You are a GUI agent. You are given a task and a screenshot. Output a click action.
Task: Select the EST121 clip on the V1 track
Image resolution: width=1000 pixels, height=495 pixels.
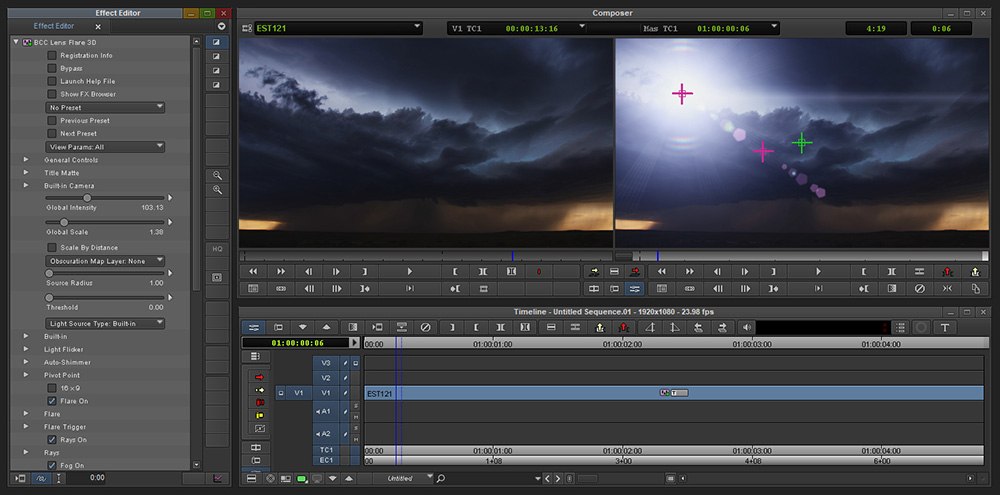pos(500,393)
